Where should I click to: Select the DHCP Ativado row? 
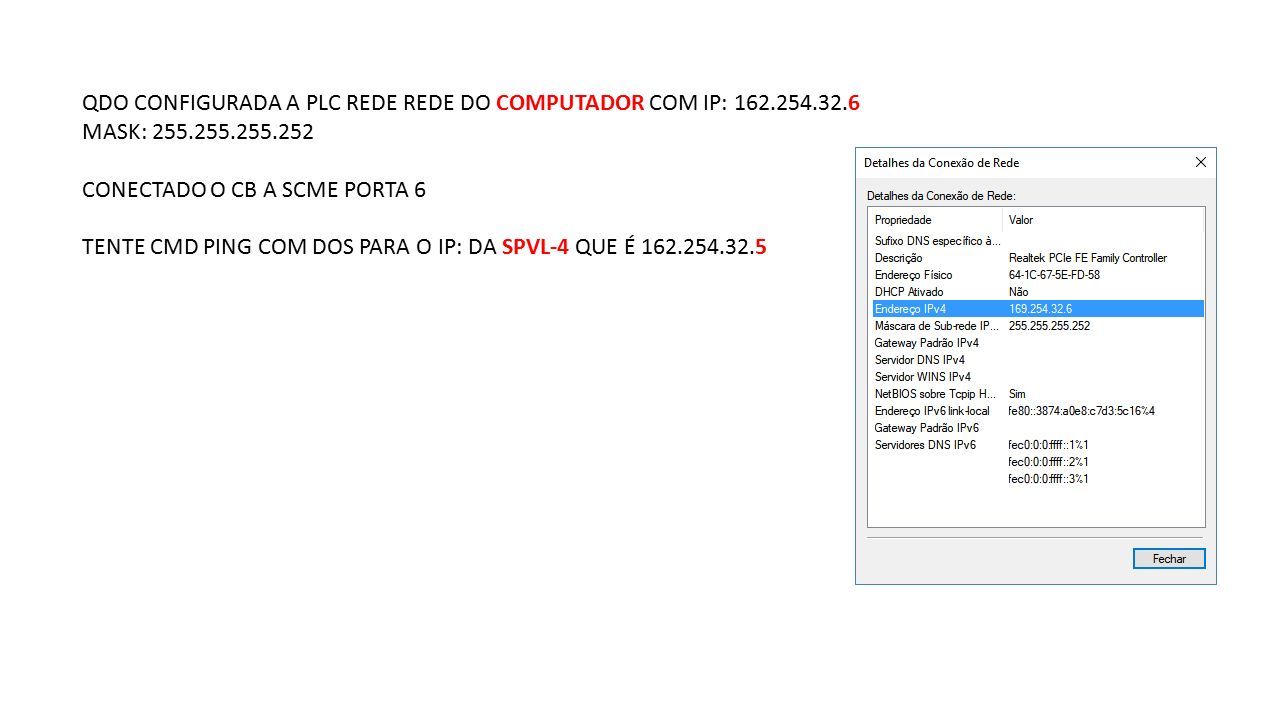pyautogui.click(x=1038, y=292)
